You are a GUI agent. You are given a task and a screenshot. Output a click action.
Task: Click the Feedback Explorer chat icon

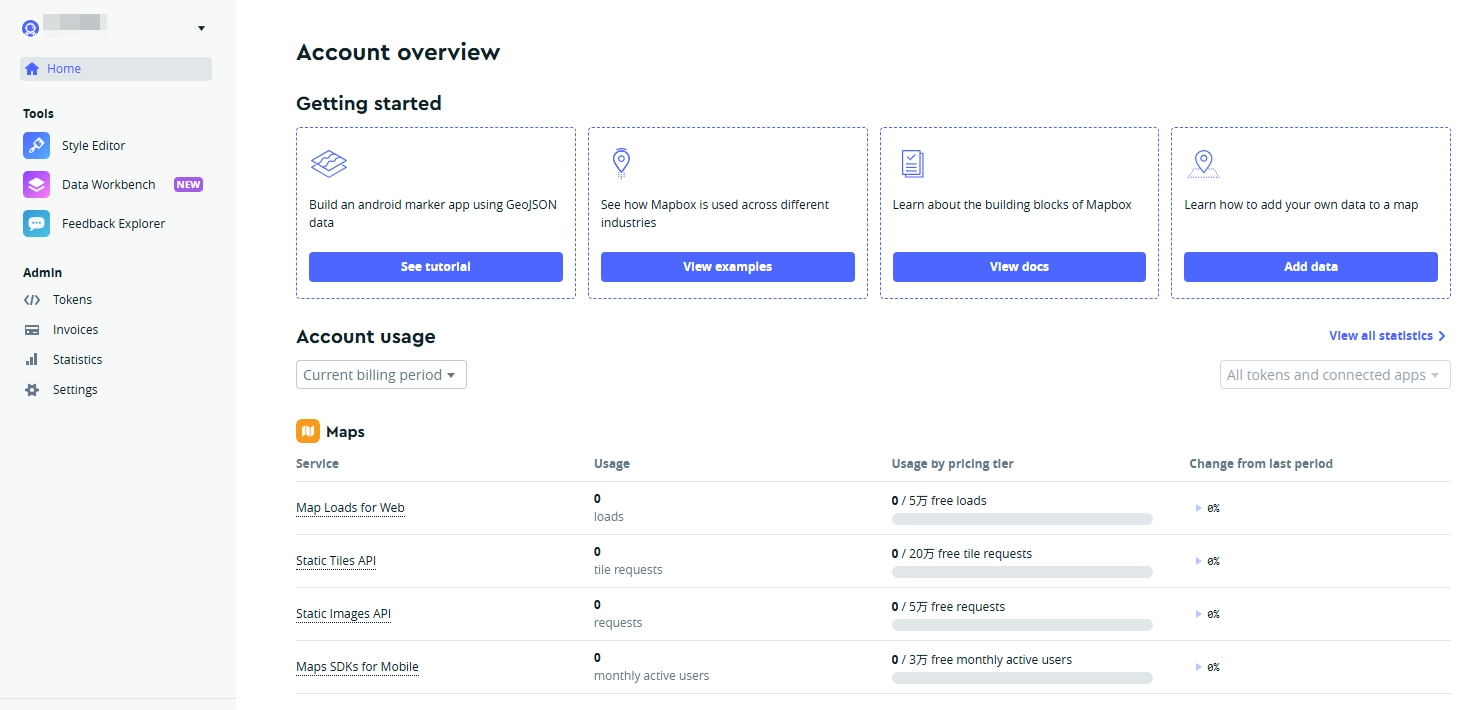pyautogui.click(x=36, y=223)
